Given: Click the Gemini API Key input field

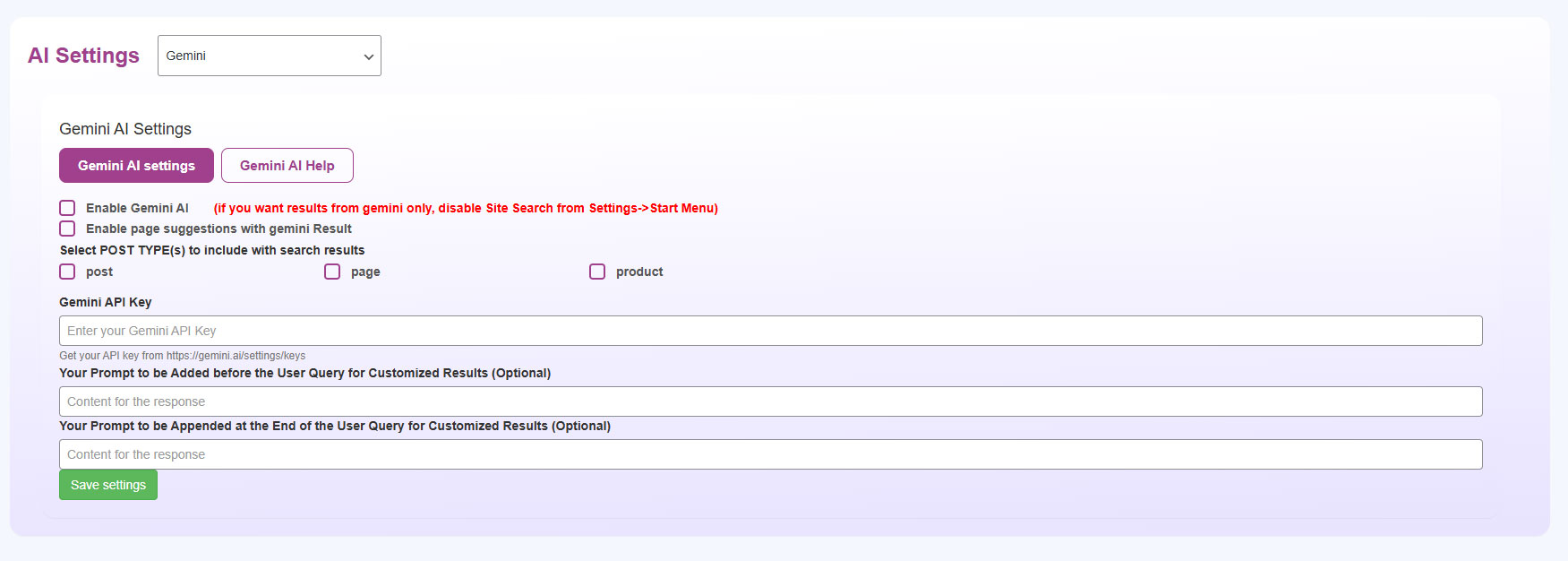Looking at the screenshot, I should [x=770, y=331].
